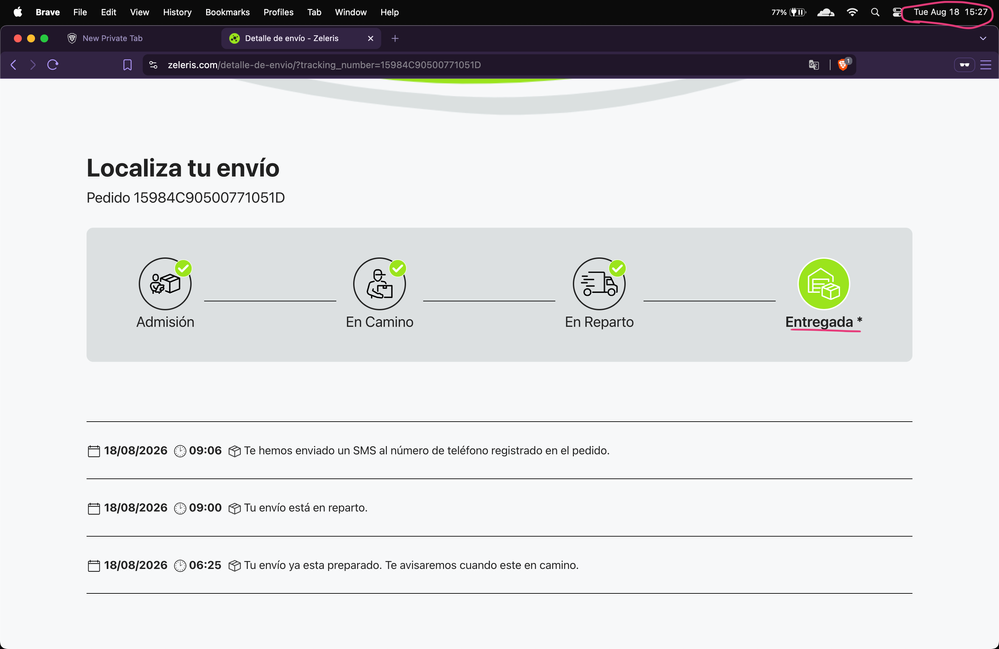Open the Brave hamburger menu
This screenshot has height=649, width=999.
pos(986,64)
